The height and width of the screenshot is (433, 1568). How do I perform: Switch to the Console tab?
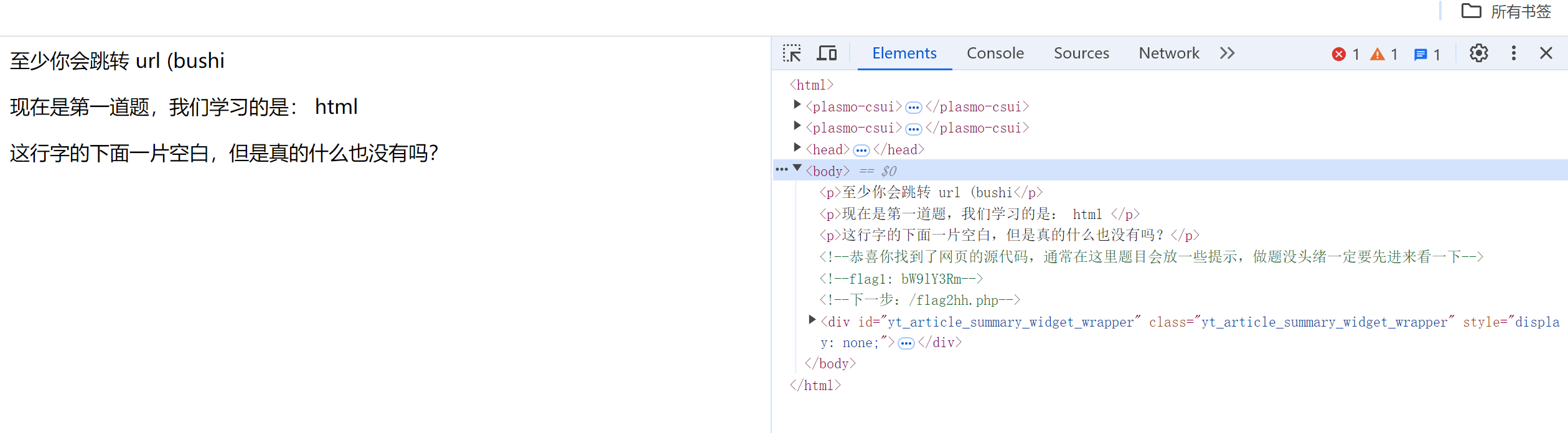coord(995,54)
